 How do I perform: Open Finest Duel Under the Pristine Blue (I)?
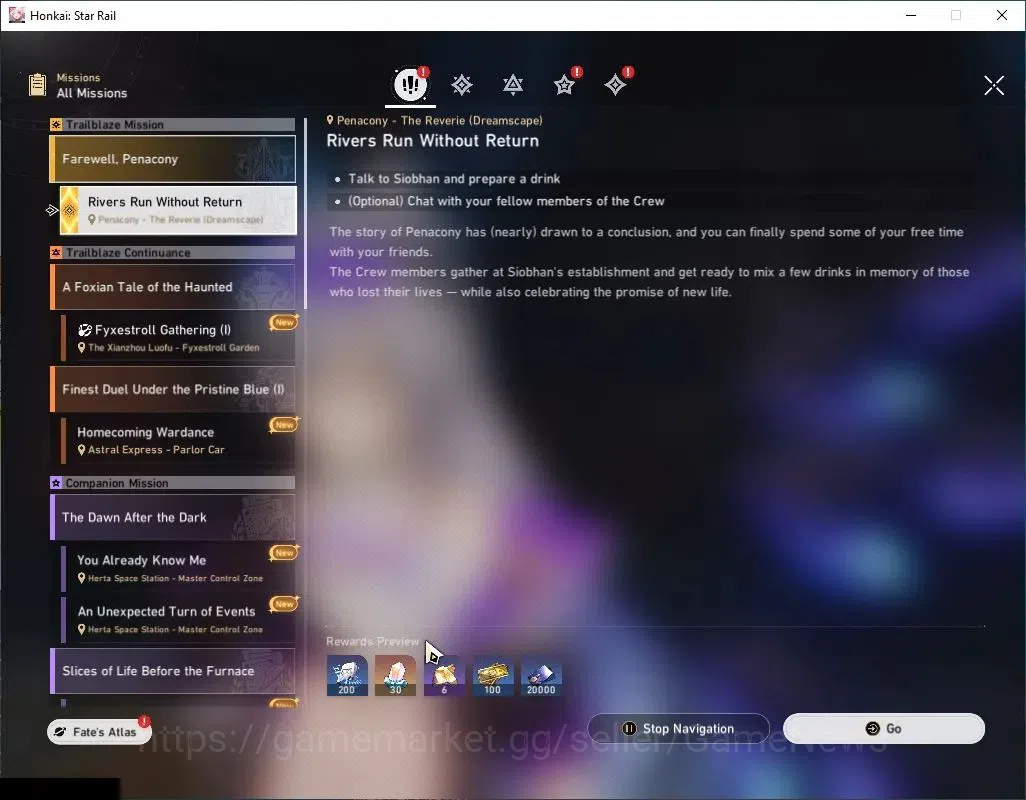click(173, 389)
